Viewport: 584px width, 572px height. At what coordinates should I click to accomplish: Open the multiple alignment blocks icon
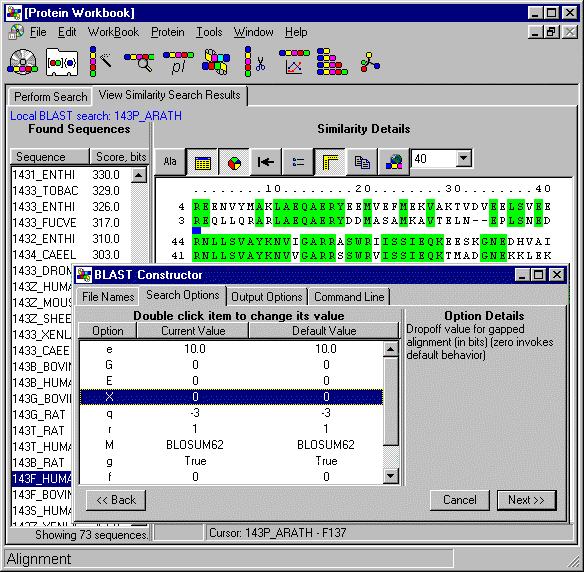332,62
